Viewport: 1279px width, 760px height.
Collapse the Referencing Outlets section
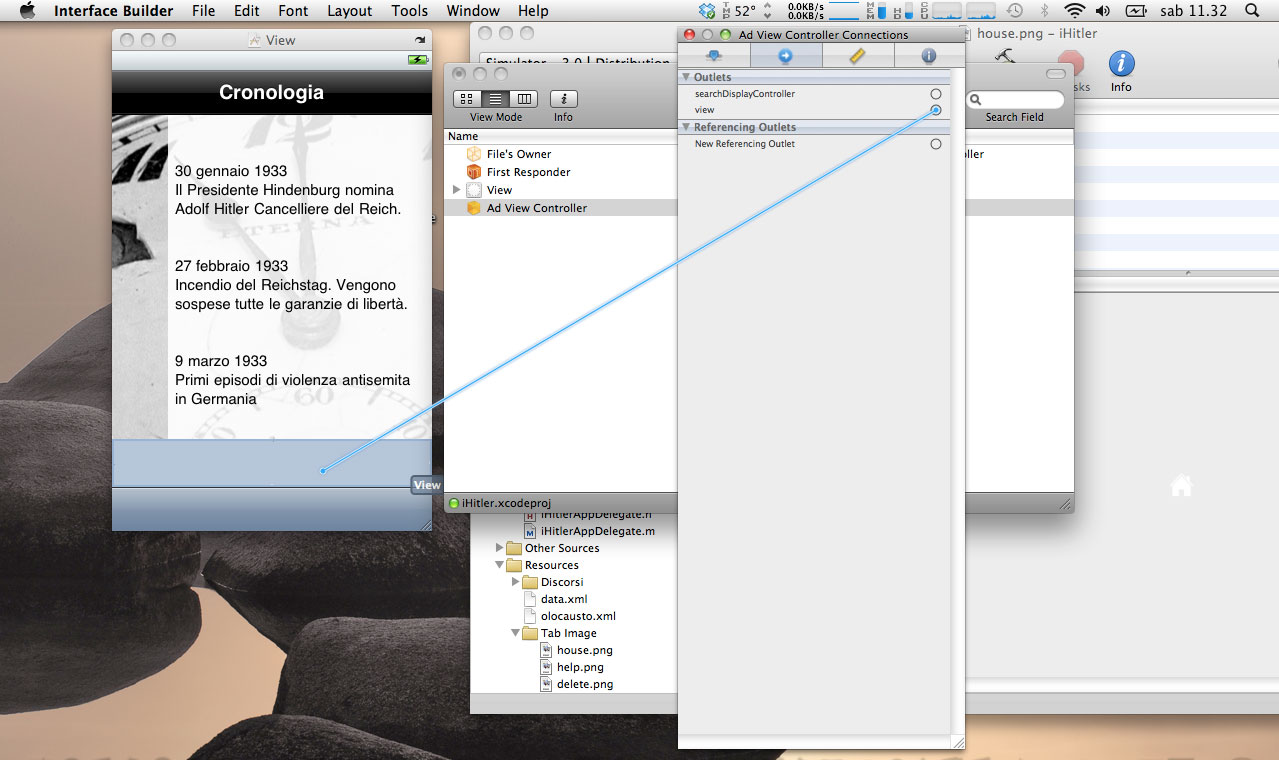[687, 127]
